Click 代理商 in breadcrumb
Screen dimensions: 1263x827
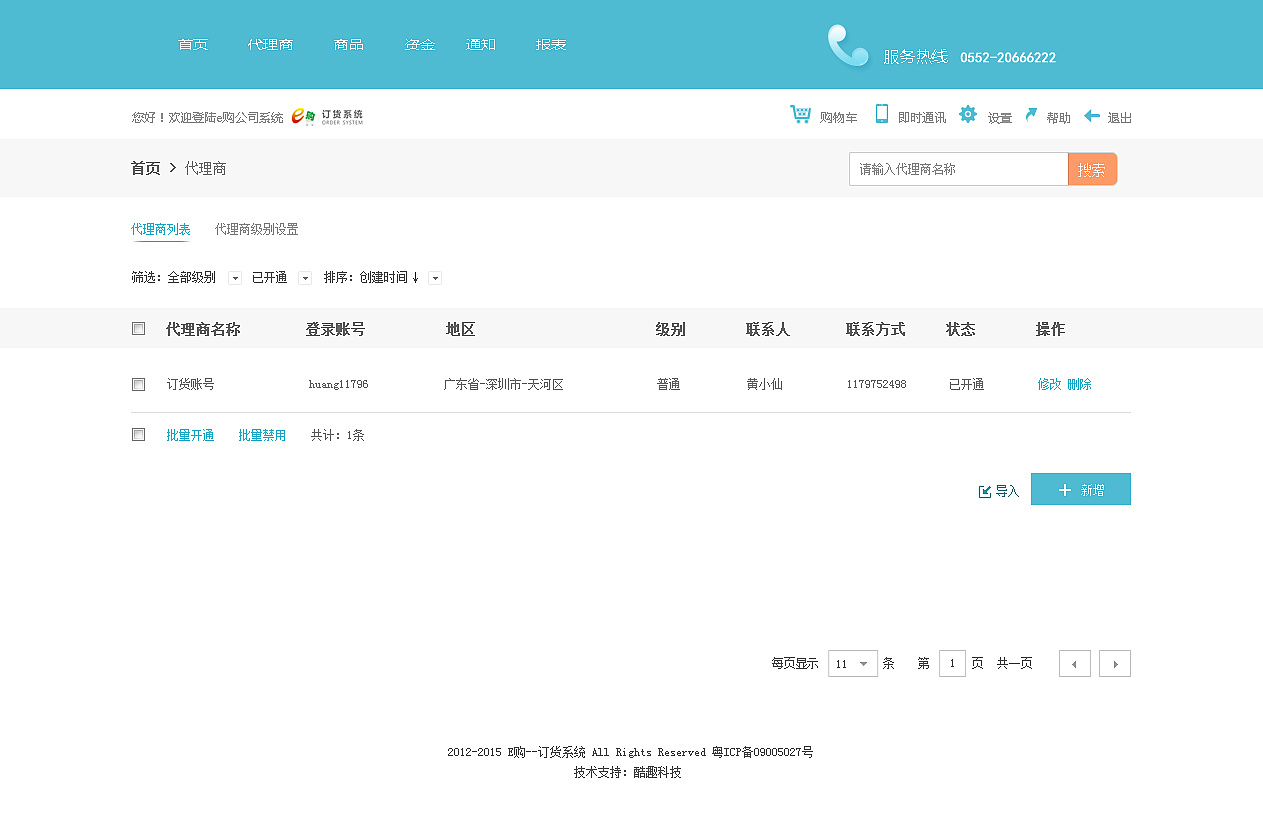point(206,169)
